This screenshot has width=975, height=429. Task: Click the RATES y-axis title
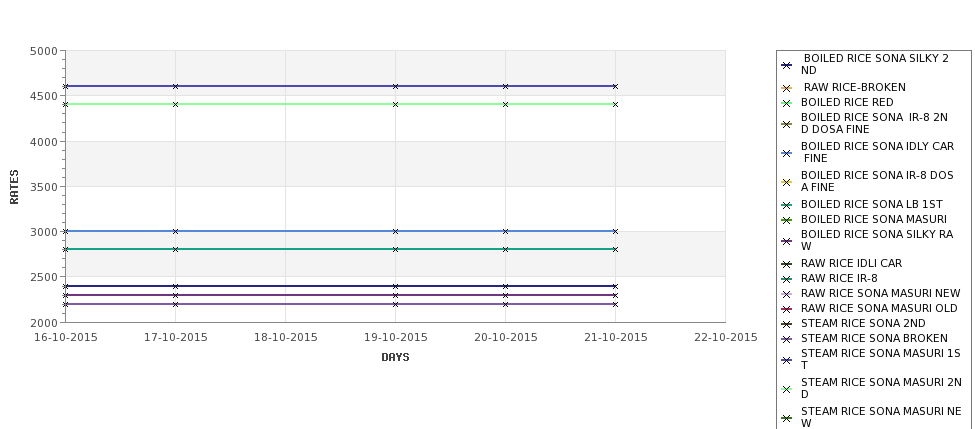tap(14, 186)
